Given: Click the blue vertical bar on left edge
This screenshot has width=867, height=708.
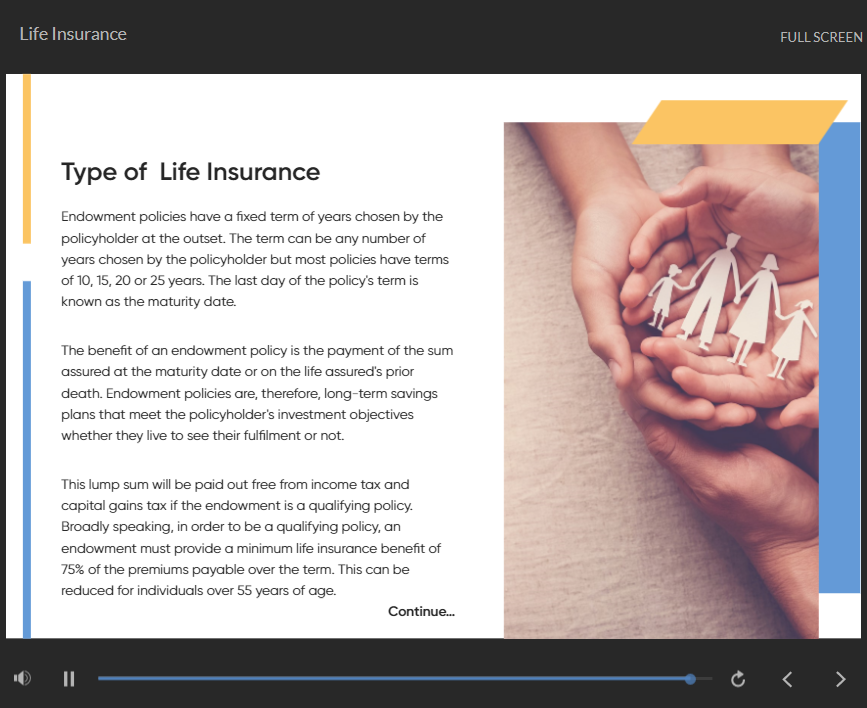Looking at the screenshot, I should click(x=27, y=460).
